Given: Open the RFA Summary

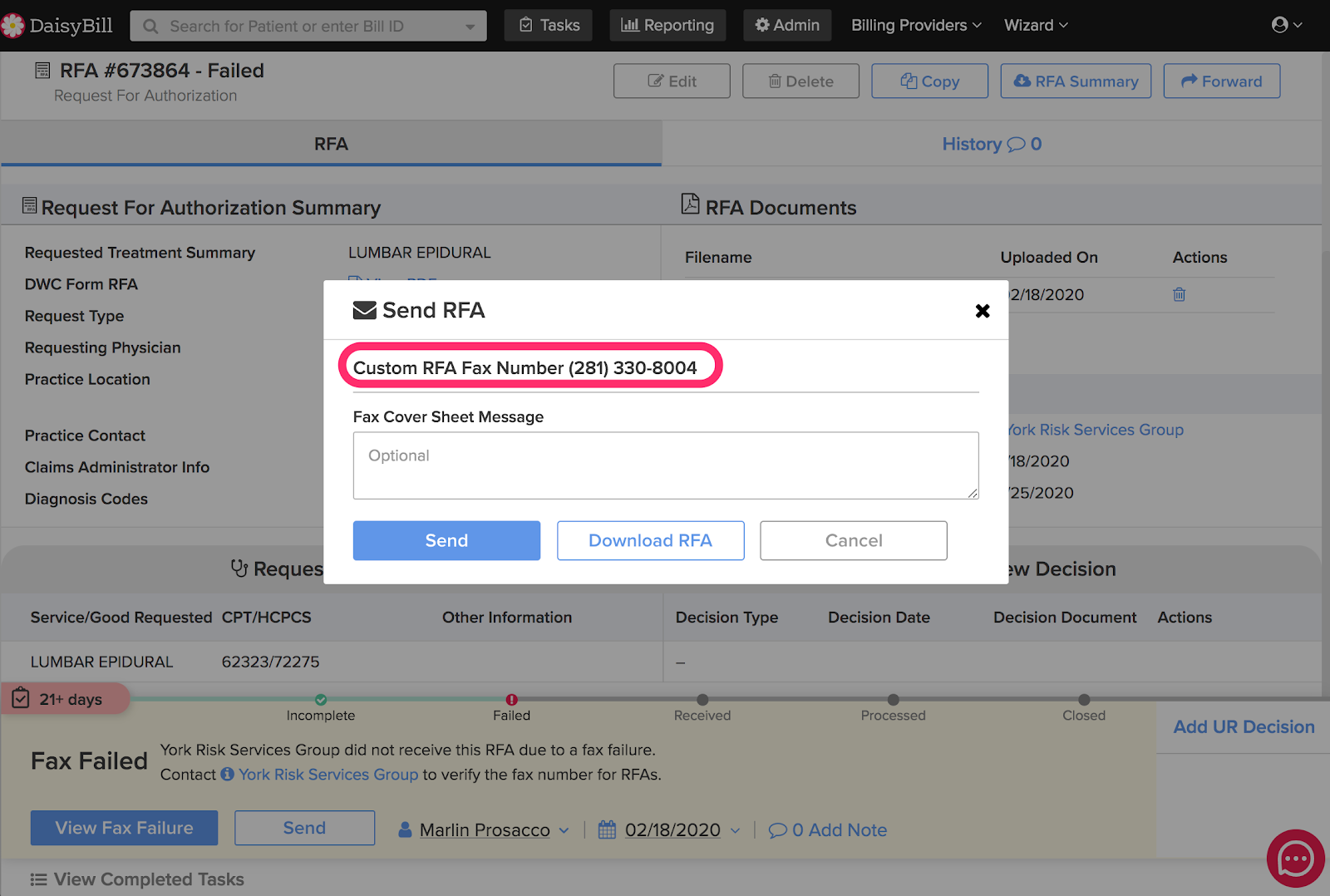Looking at the screenshot, I should (x=1076, y=81).
